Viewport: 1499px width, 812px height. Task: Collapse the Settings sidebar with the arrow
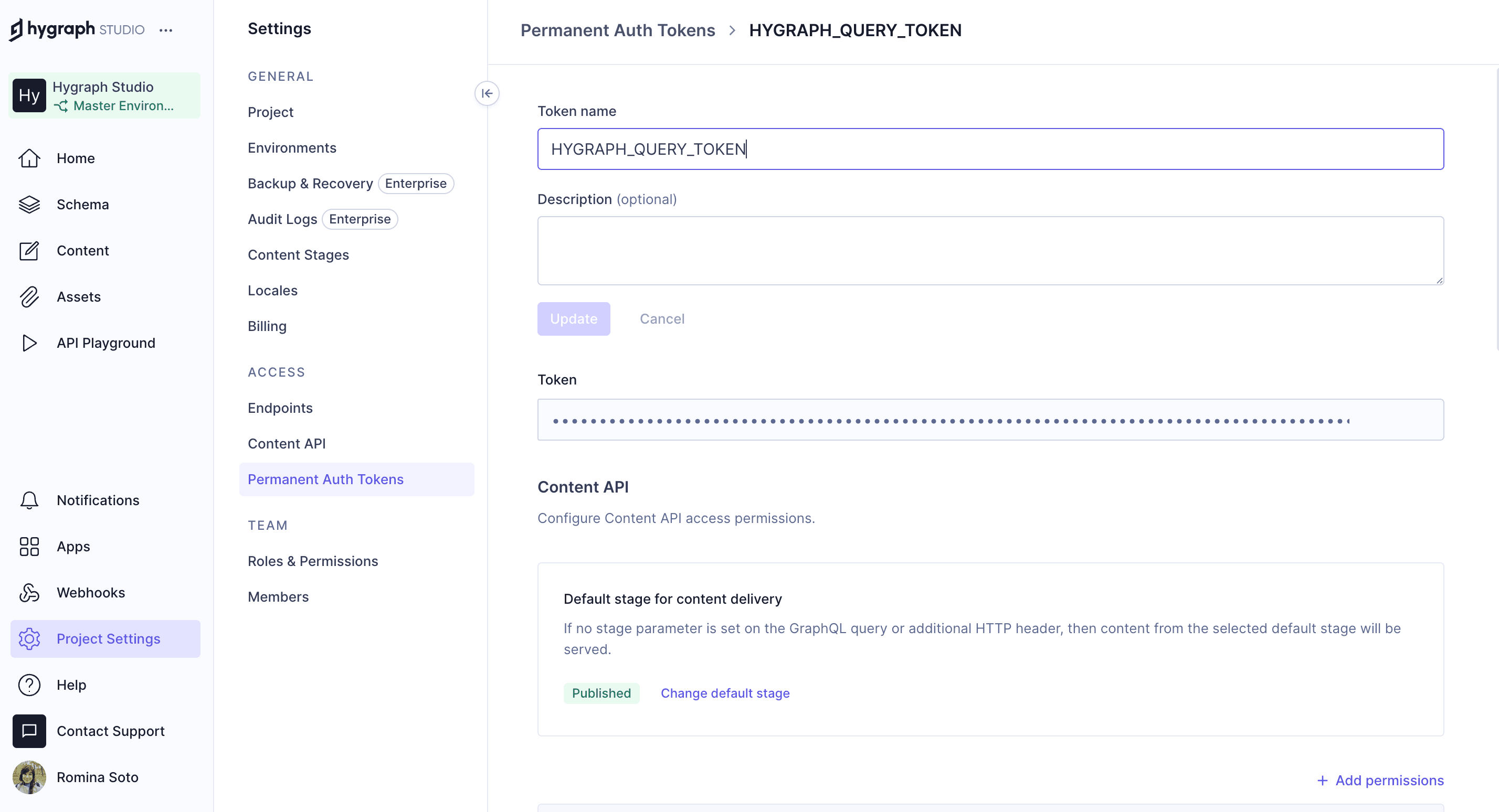tap(487, 93)
